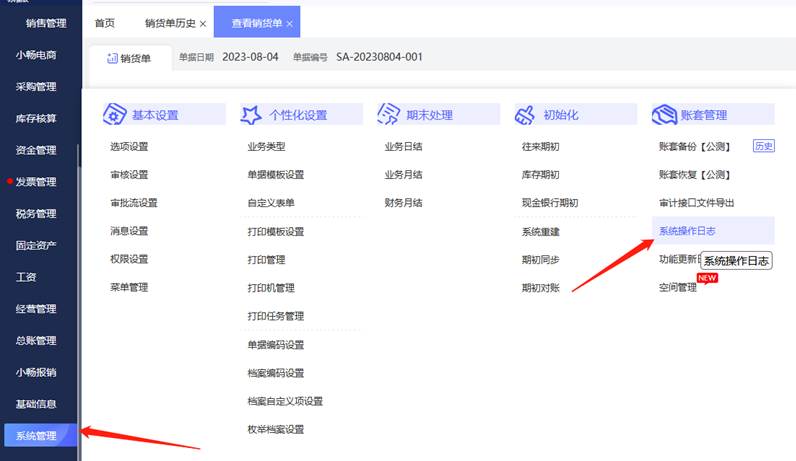796x461 pixels.
Task: Open 业务月结 link
Action: coord(403,175)
